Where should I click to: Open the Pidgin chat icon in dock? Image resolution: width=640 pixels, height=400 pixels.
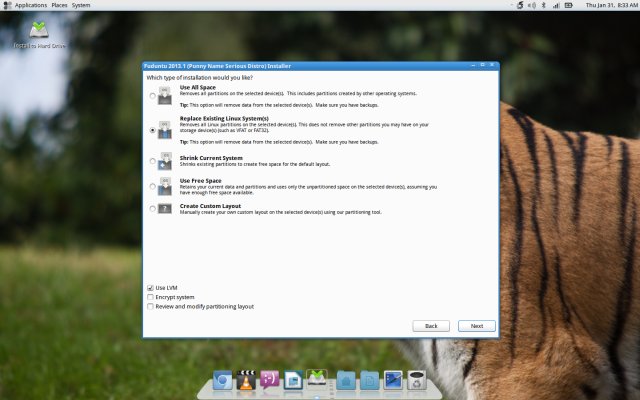pos(269,380)
